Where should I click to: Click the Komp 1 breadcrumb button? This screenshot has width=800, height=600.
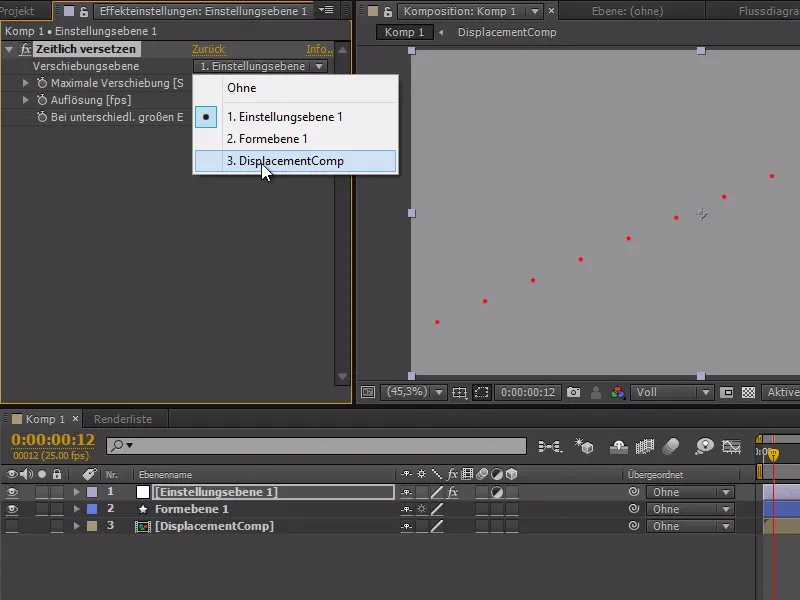pos(404,32)
